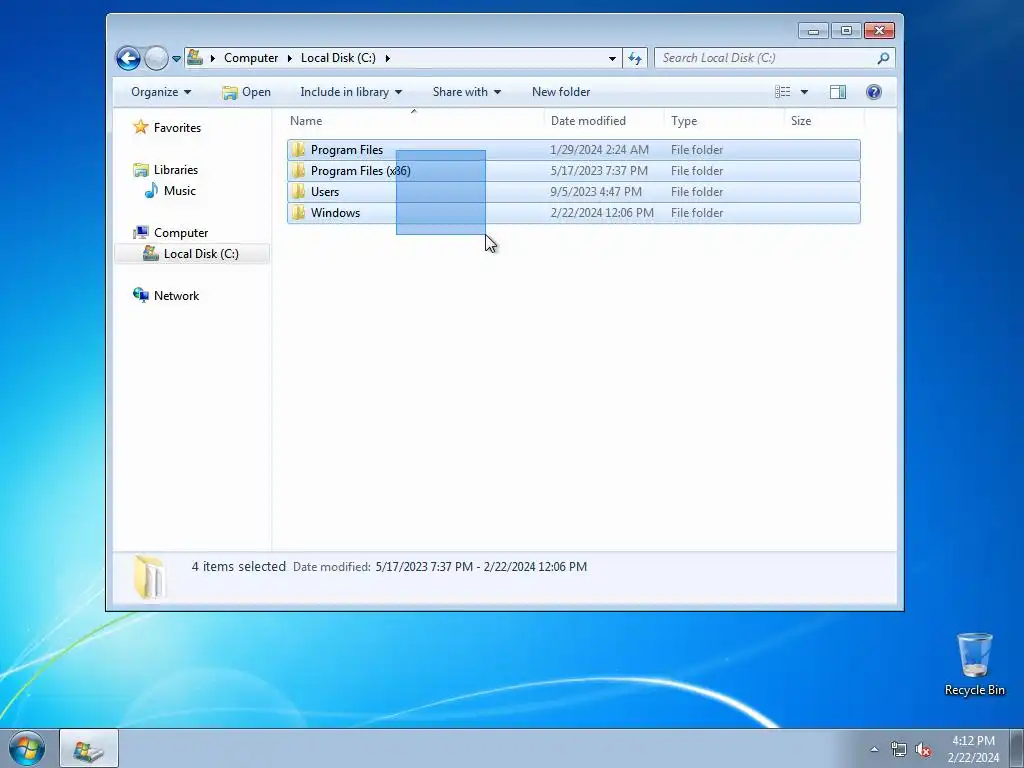Open Favorites in the navigation pane
1024x768 pixels.
[x=177, y=127]
